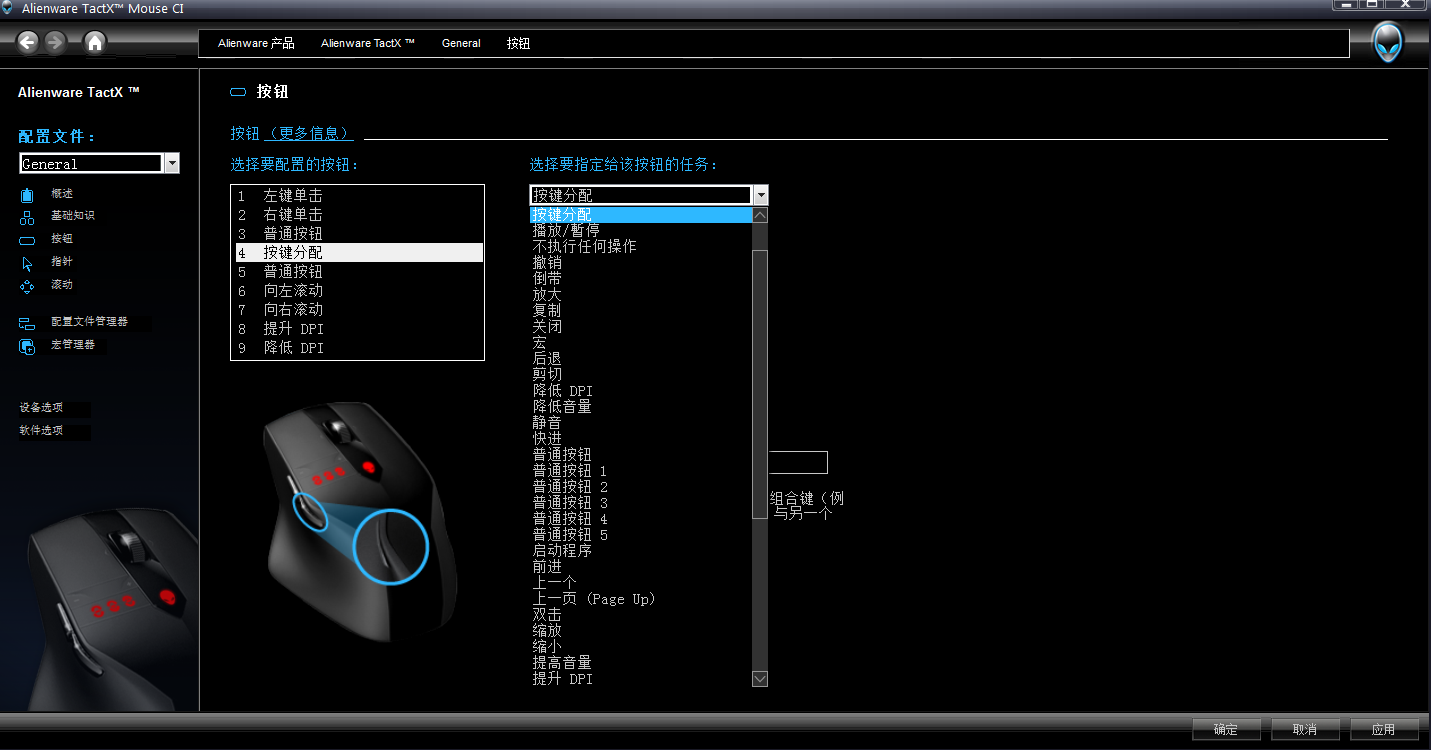Open 滚动 settings in the sidebar
Viewport: 1431px width, 750px height.
coord(62,285)
